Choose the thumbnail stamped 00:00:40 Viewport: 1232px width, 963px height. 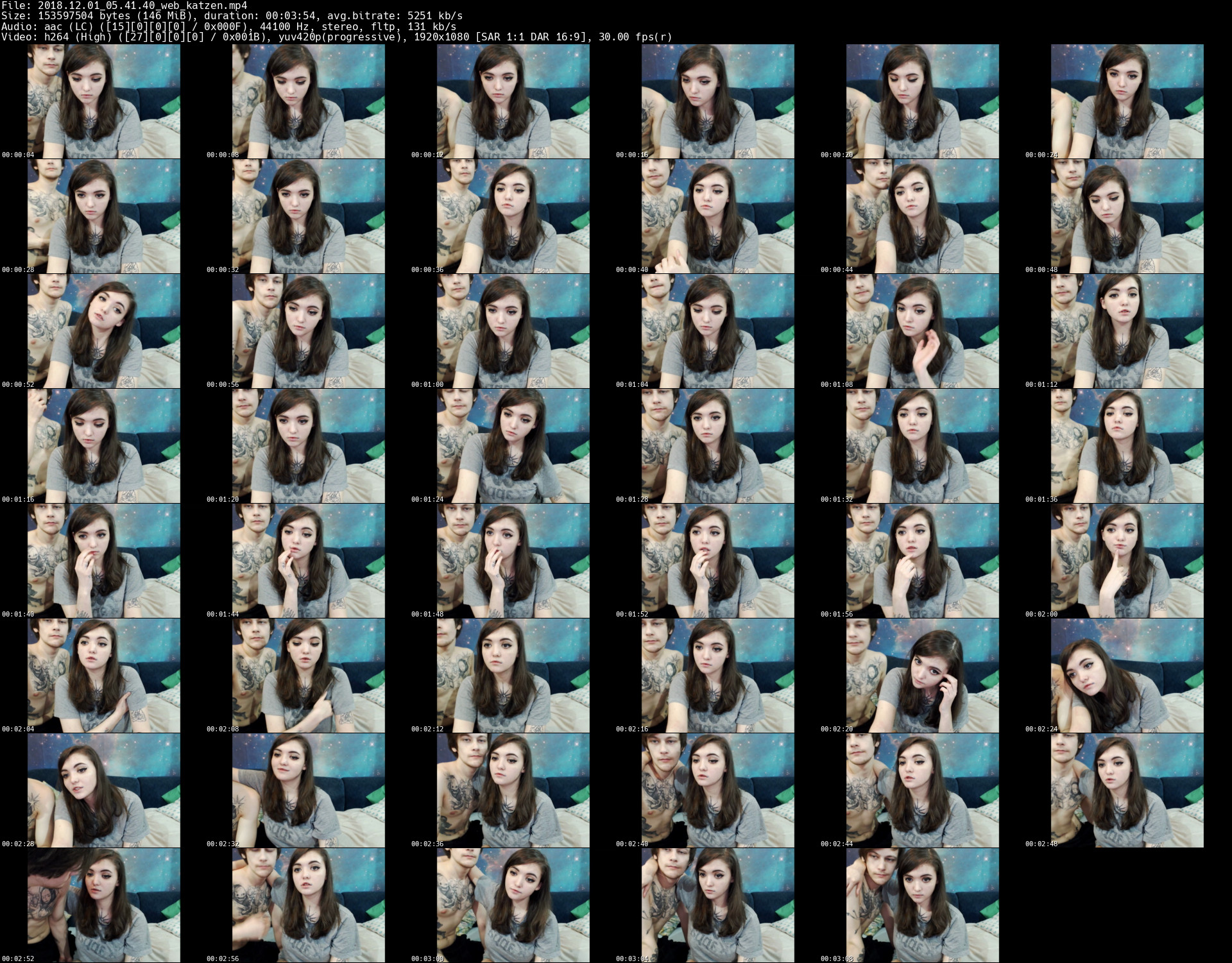(717, 216)
